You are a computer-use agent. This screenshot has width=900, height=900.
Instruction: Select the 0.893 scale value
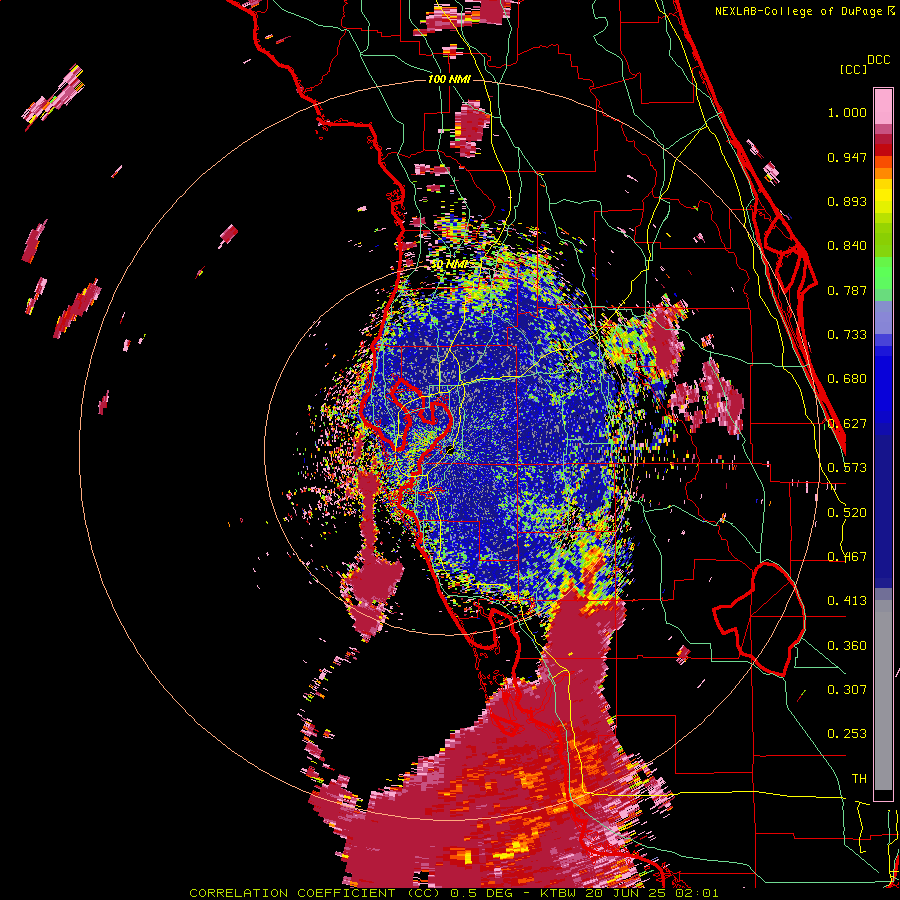pyautogui.click(x=847, y=201)
